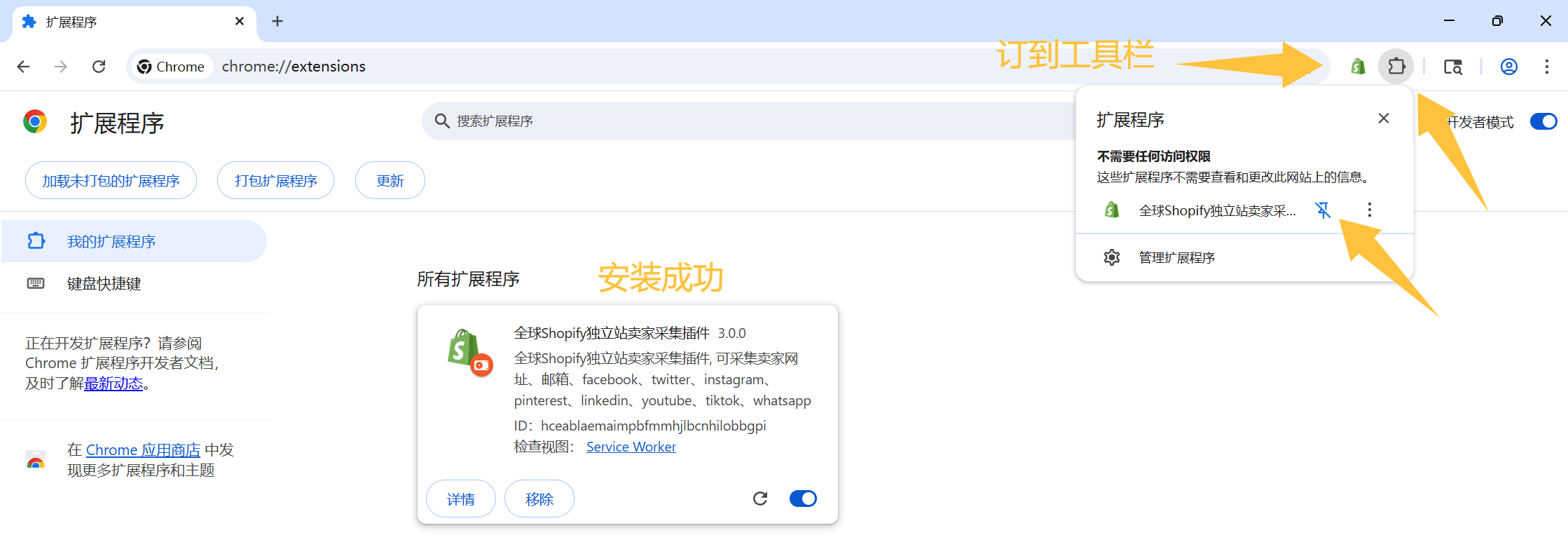Image resolution: width=1568 pixels, height=542 pixels.
Task: Click the 更新 button
Action: click(x=390, y=181)
